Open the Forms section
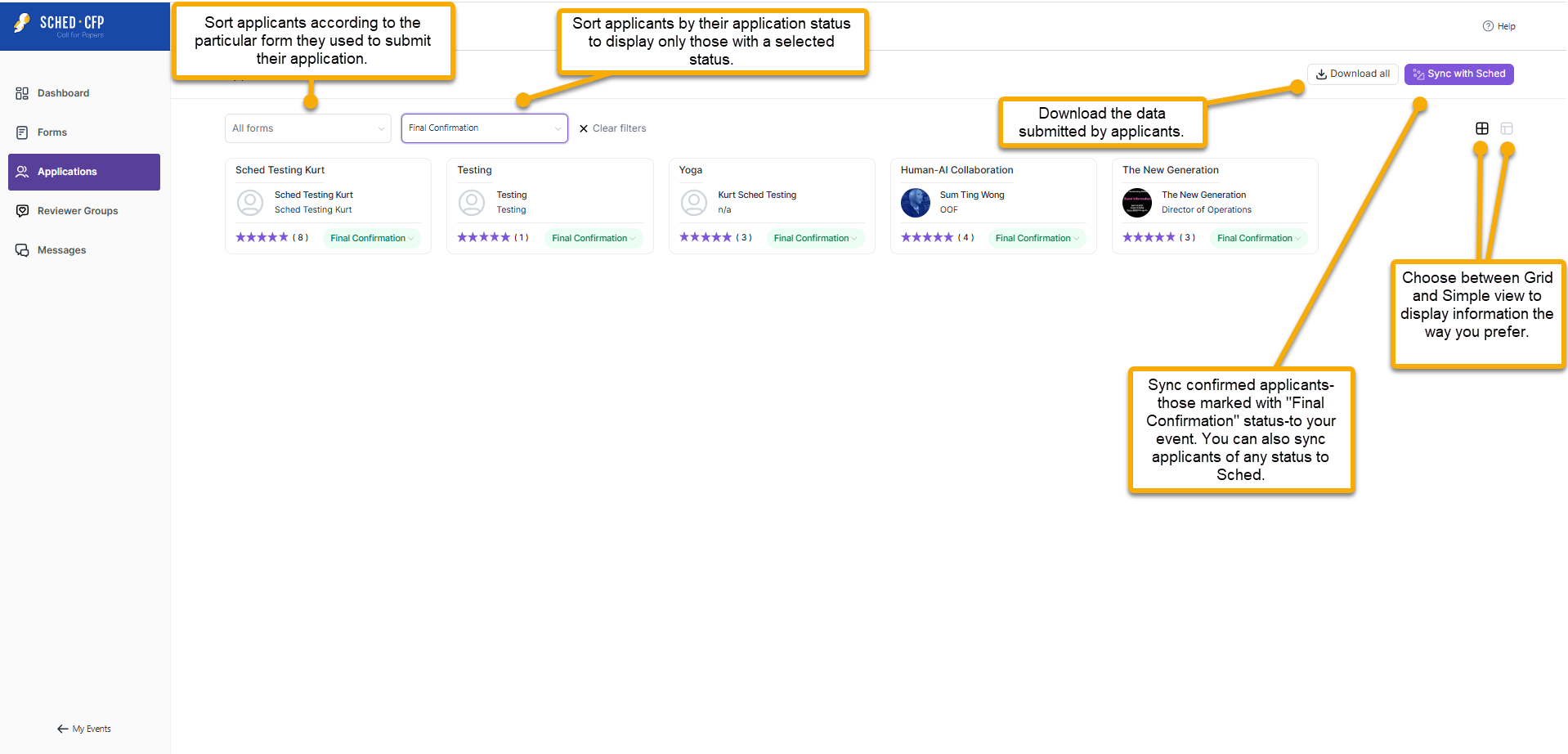 (x=84, y=132)
